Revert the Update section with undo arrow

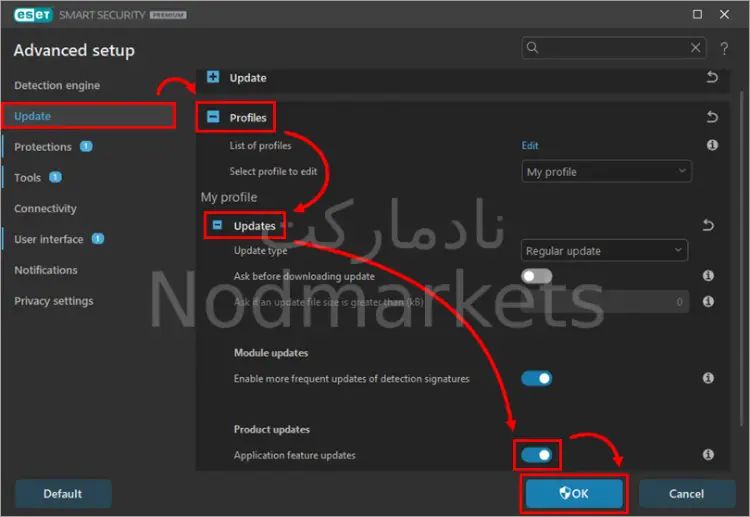click(712, 77)
